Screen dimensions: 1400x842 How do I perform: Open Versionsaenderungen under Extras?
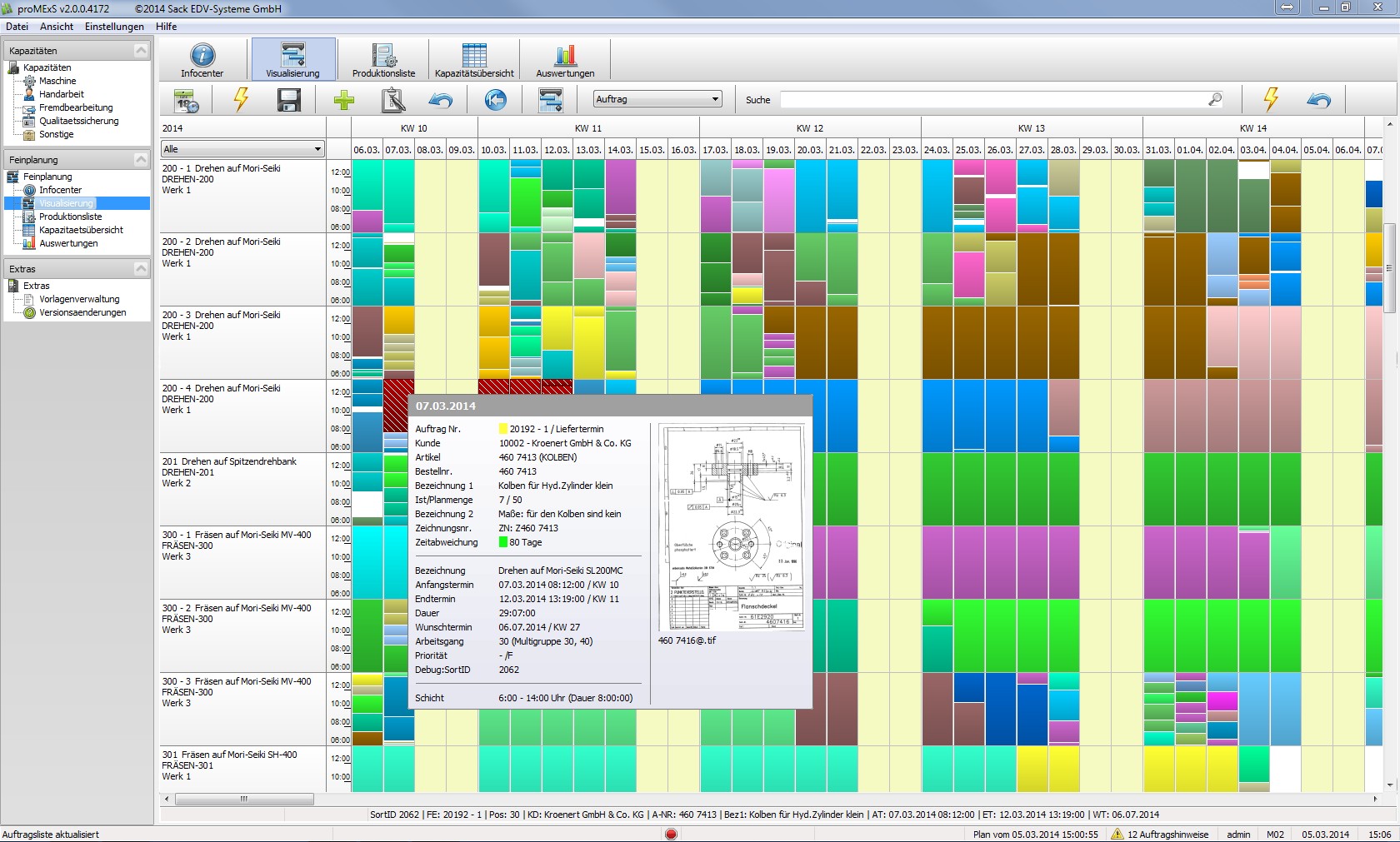pyautogui.click(x=82, y=312)
